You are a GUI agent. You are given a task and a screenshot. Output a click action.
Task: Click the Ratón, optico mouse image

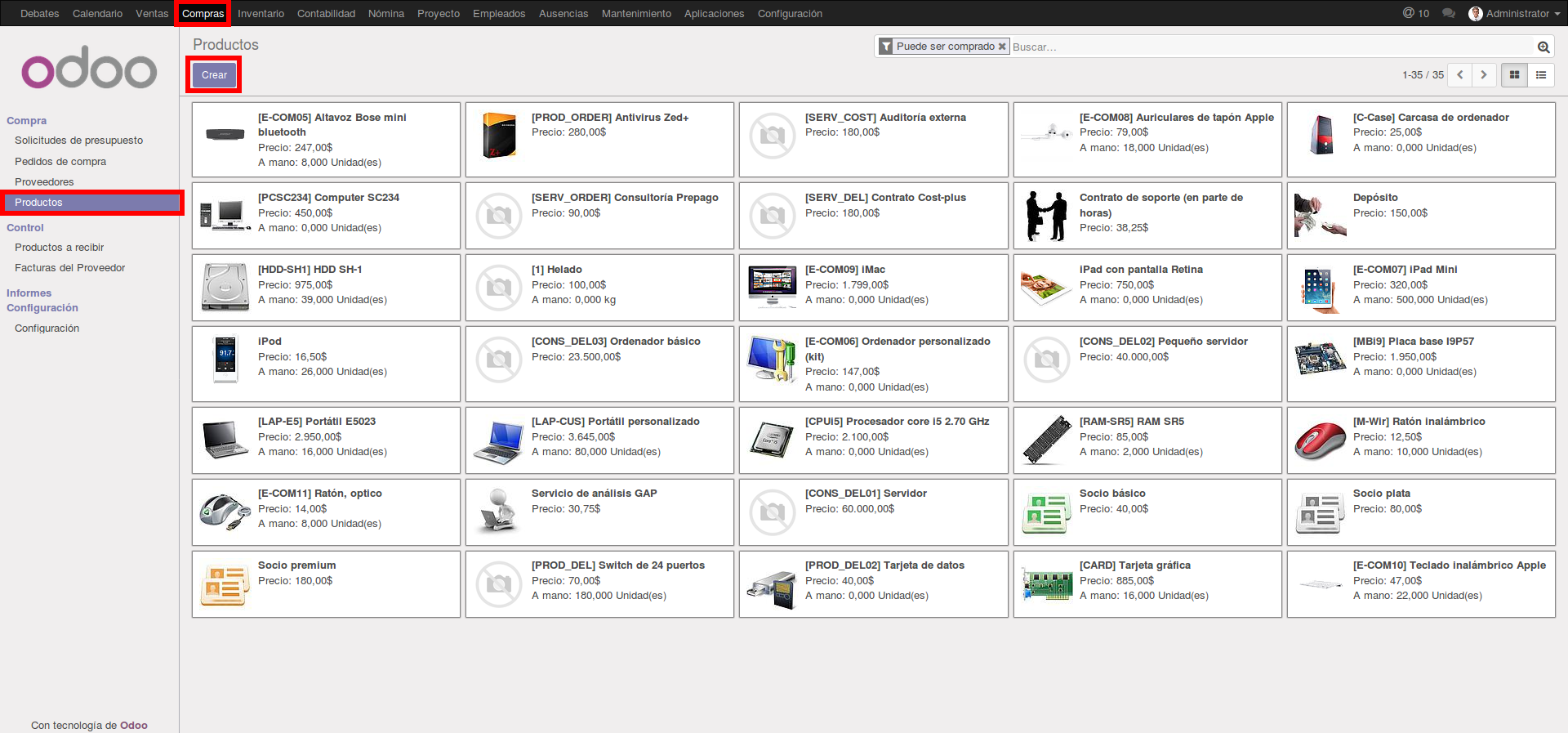tap(225, 512)
